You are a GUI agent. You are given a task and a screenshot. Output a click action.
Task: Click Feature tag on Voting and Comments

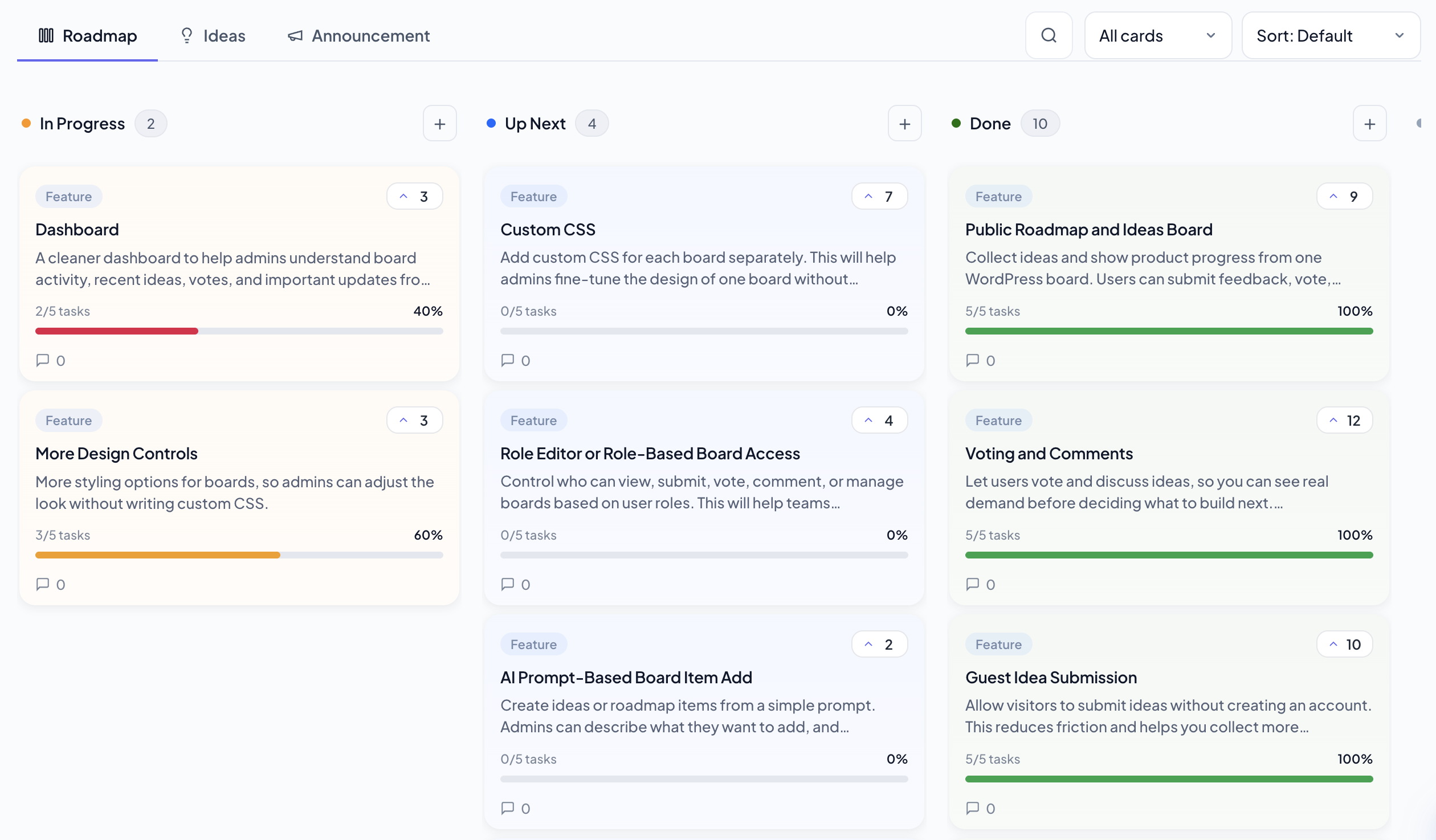pos(999,421)
